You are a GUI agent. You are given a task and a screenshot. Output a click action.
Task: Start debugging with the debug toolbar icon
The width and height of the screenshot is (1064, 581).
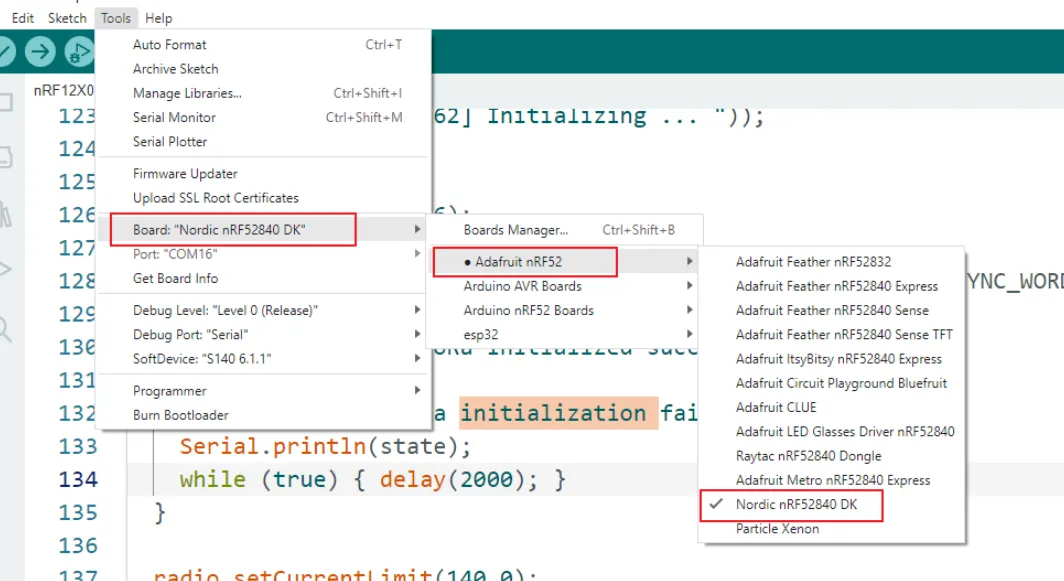point(78,51)
